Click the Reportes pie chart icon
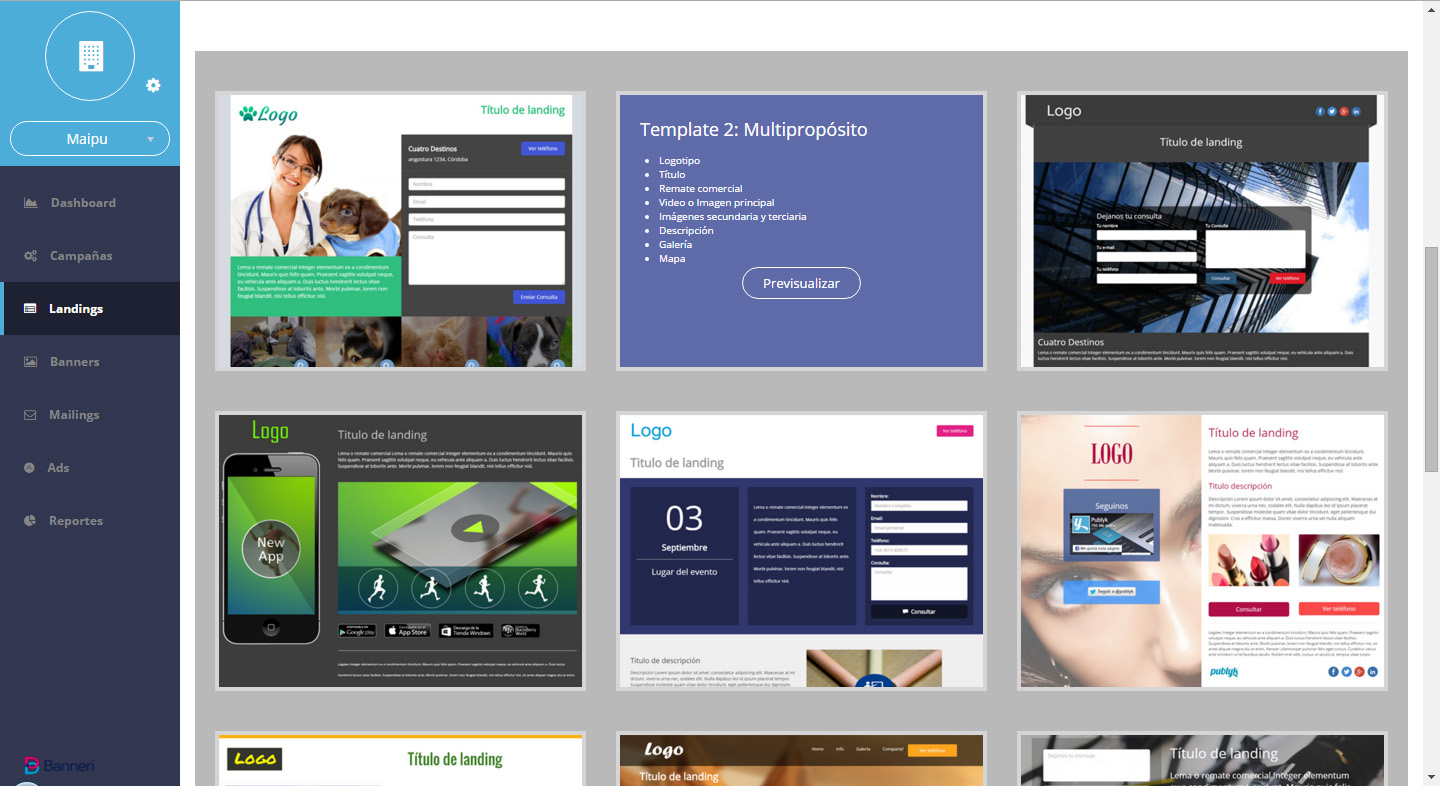This screenshot has width=1440, height=786. coord(30,521)
